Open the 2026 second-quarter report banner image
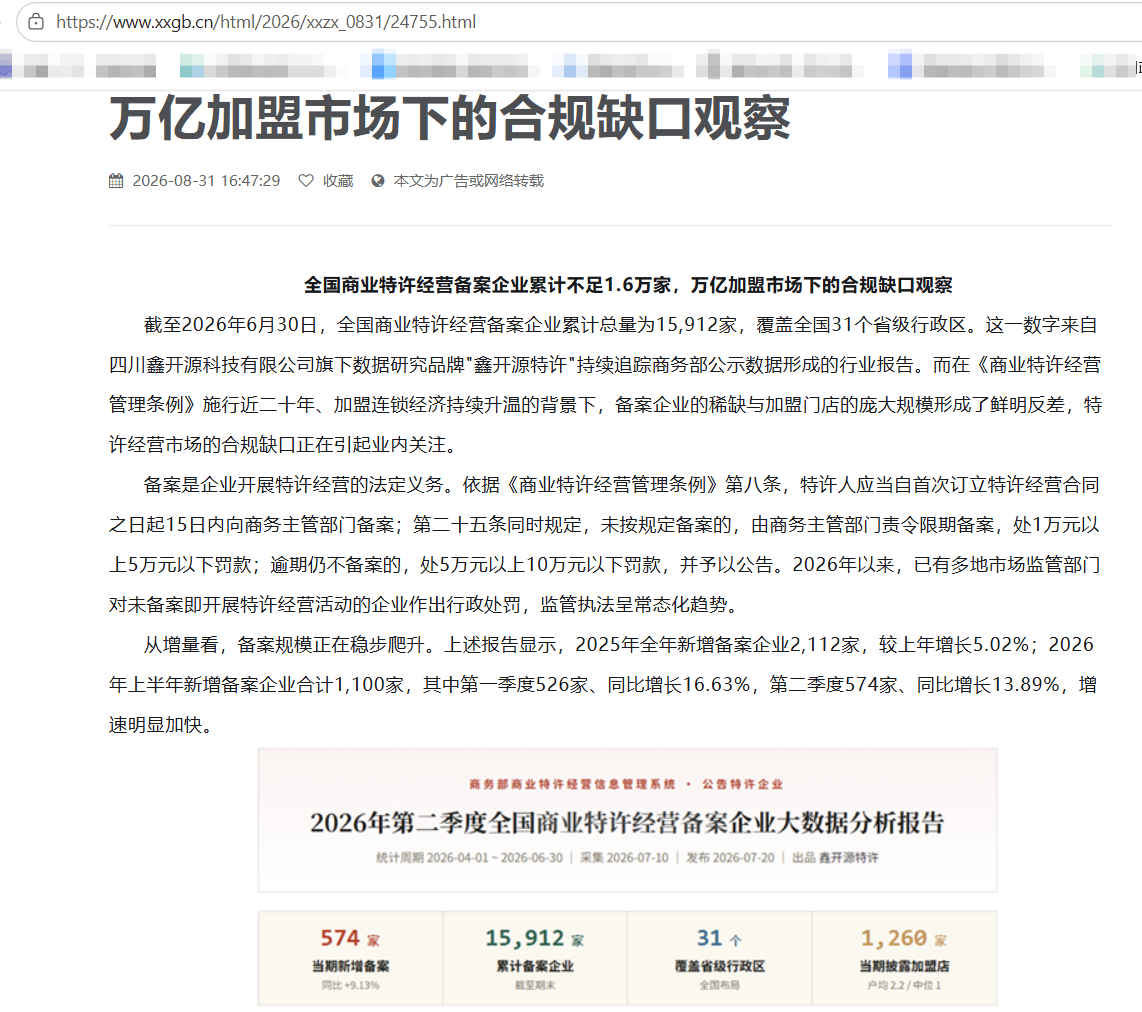1142x1012 pixels. pos(627,820)
